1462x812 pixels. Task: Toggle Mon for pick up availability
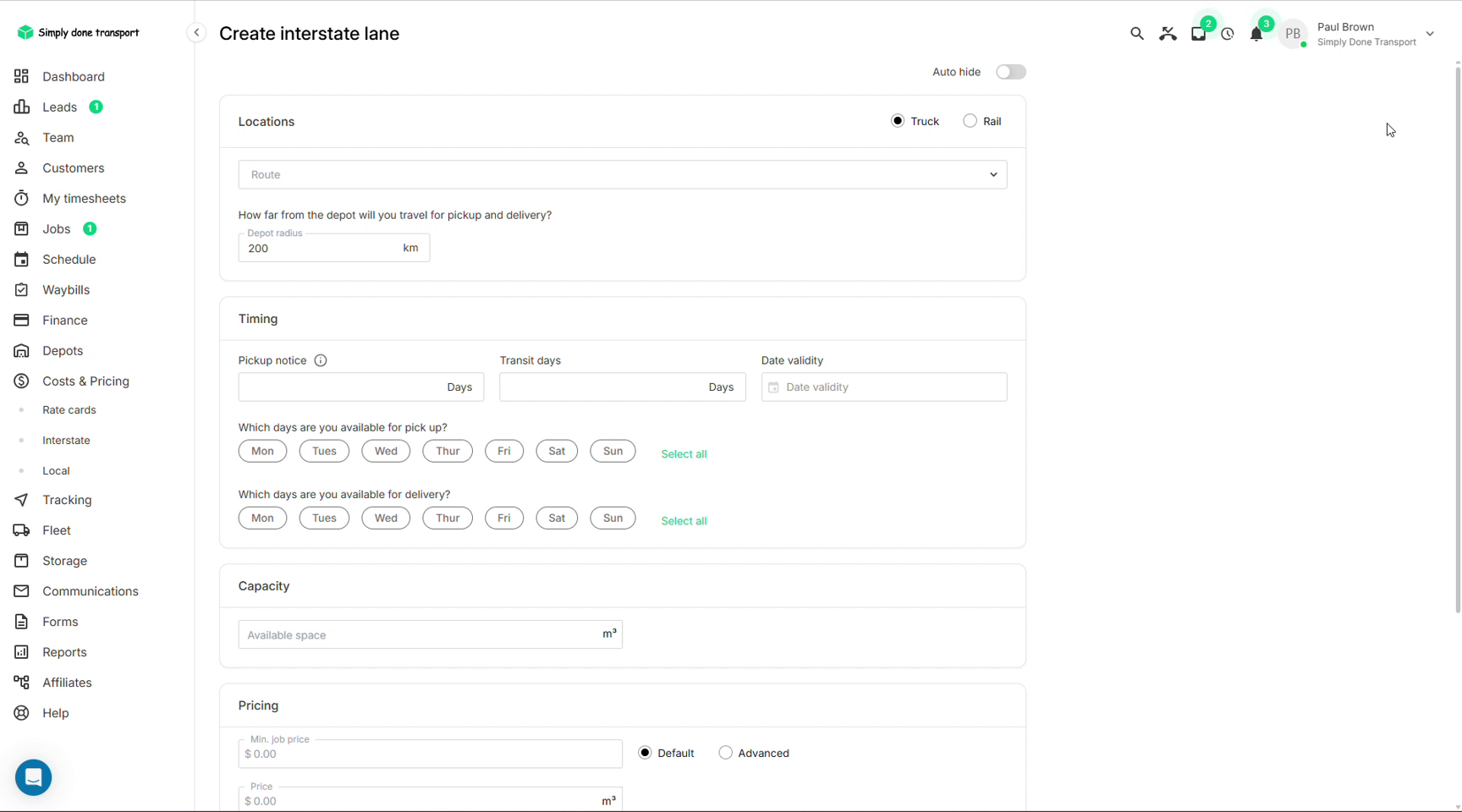point(262,451)
